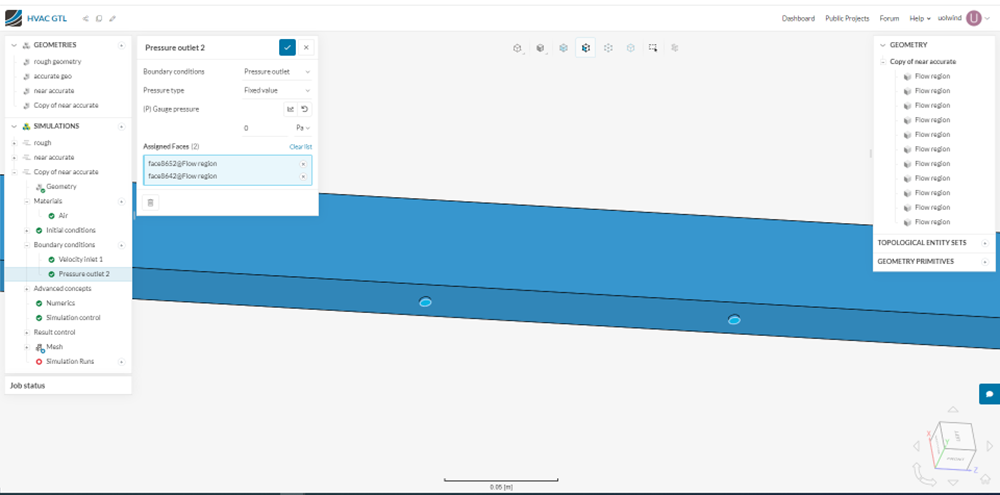Open the Boundary conditions type dropdown
This screenshot has width=1000, height=495.
pos(277,71)
